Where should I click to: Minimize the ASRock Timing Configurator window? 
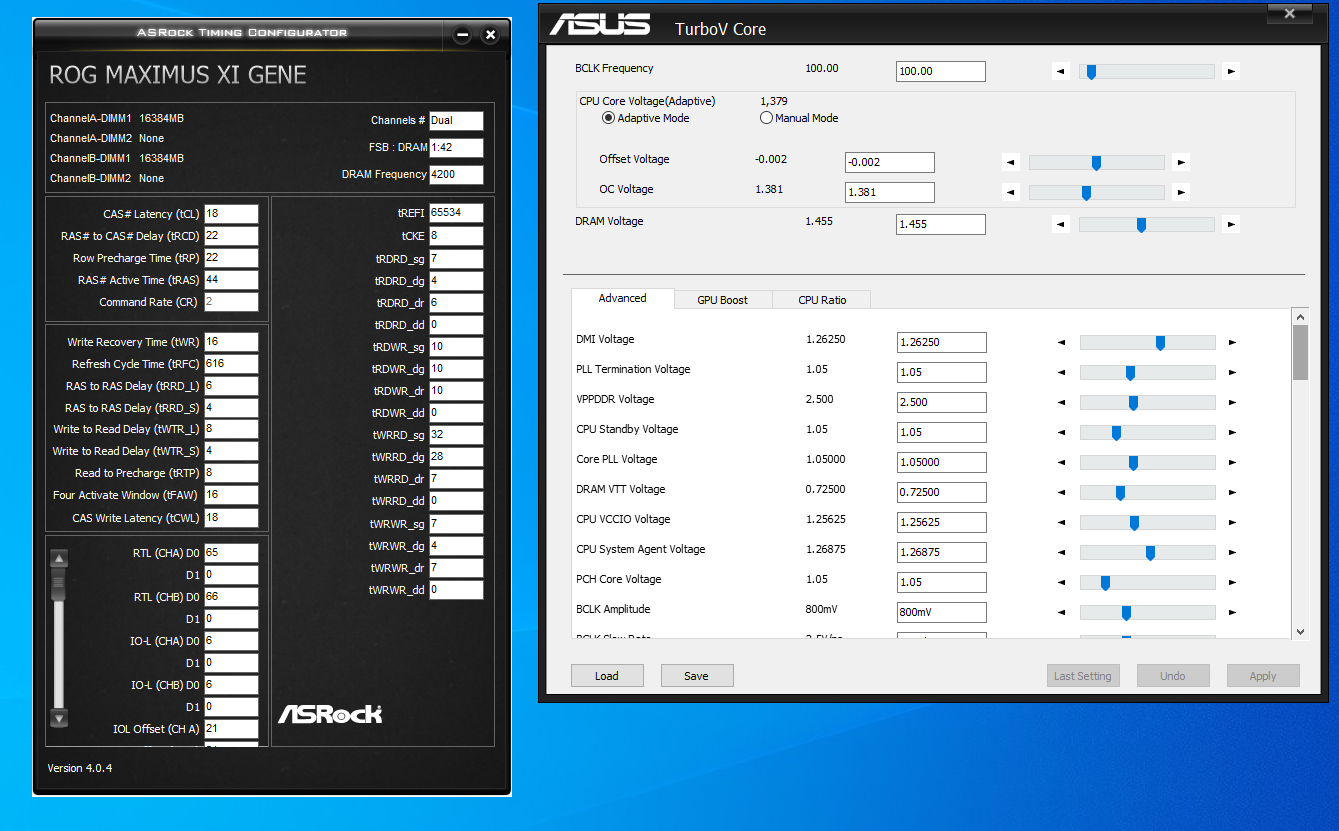click(462, 35)
